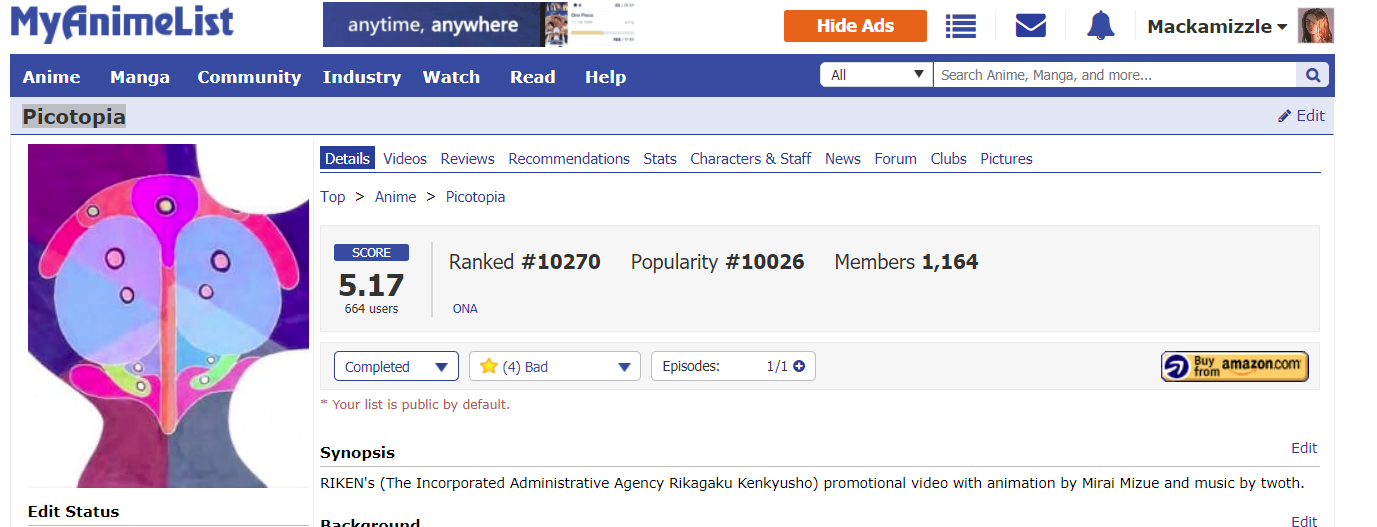Image resolution: width=1377 pixels, height=527 pixels.
Task: Open the Community menu
Action: click(249, 77)
